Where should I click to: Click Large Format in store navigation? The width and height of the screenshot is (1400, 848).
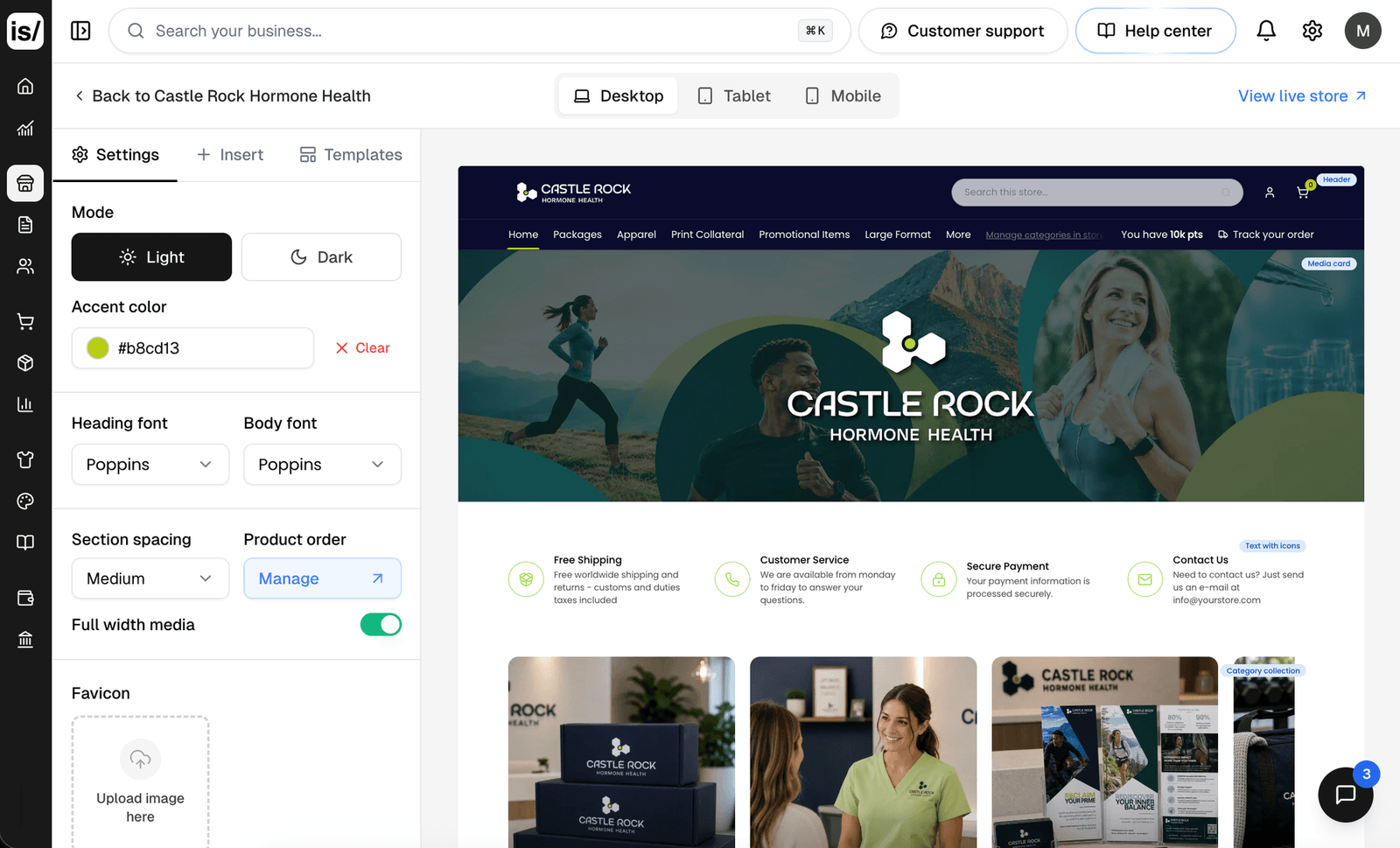click(898, 235)
